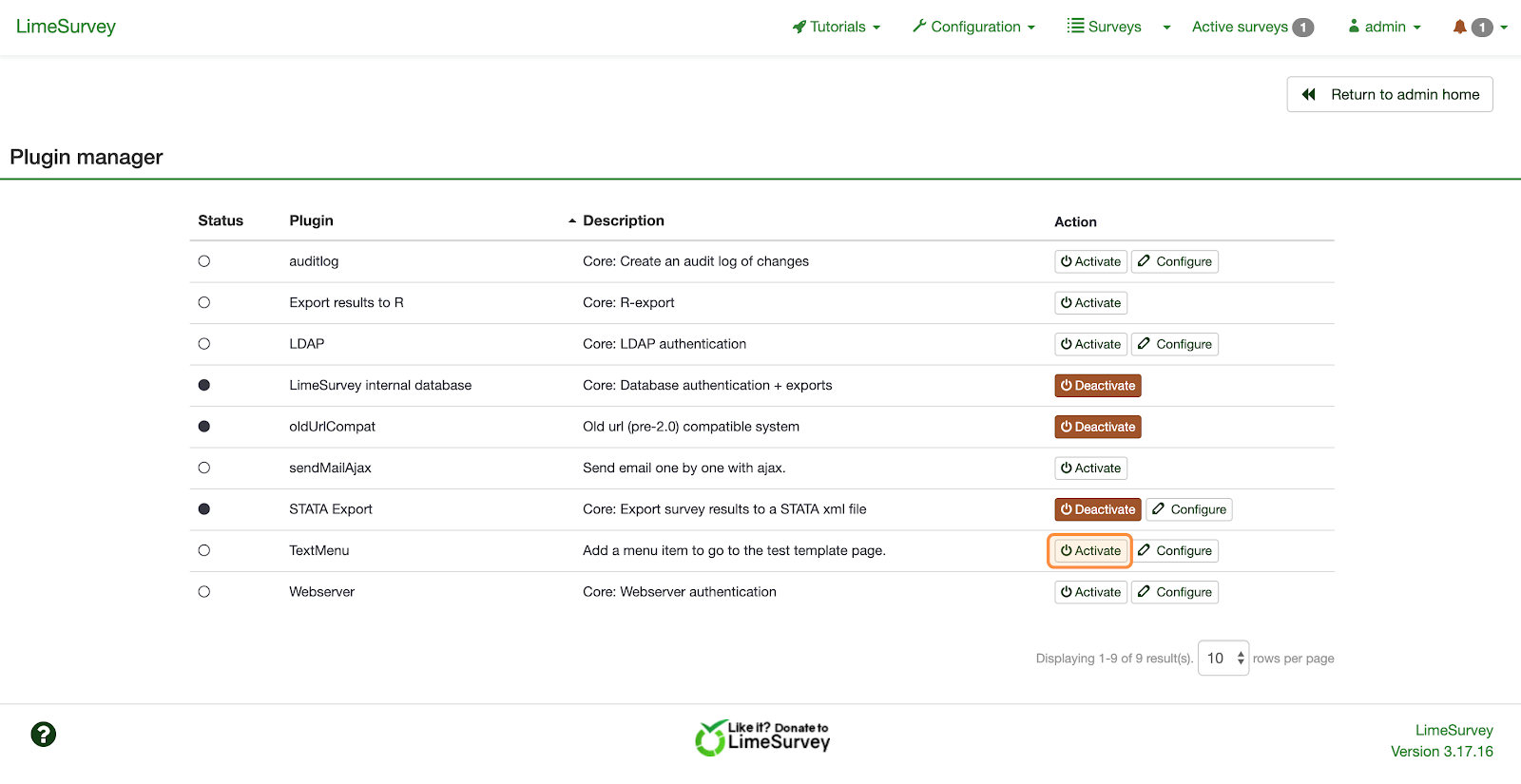The image size is (1521, 784).
Task: Click 'Send email one by one with ajax.'
Action: tap(684, 468)
